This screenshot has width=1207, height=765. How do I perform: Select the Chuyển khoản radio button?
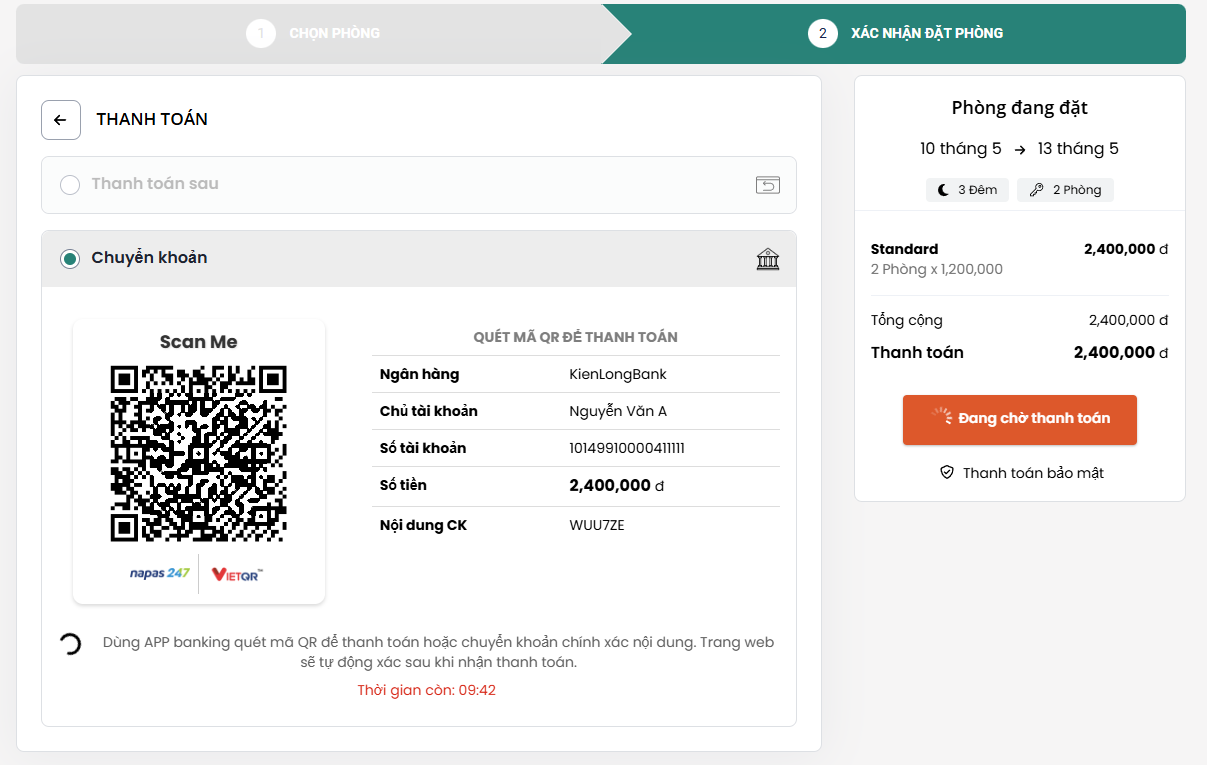(x=70, y=259)
